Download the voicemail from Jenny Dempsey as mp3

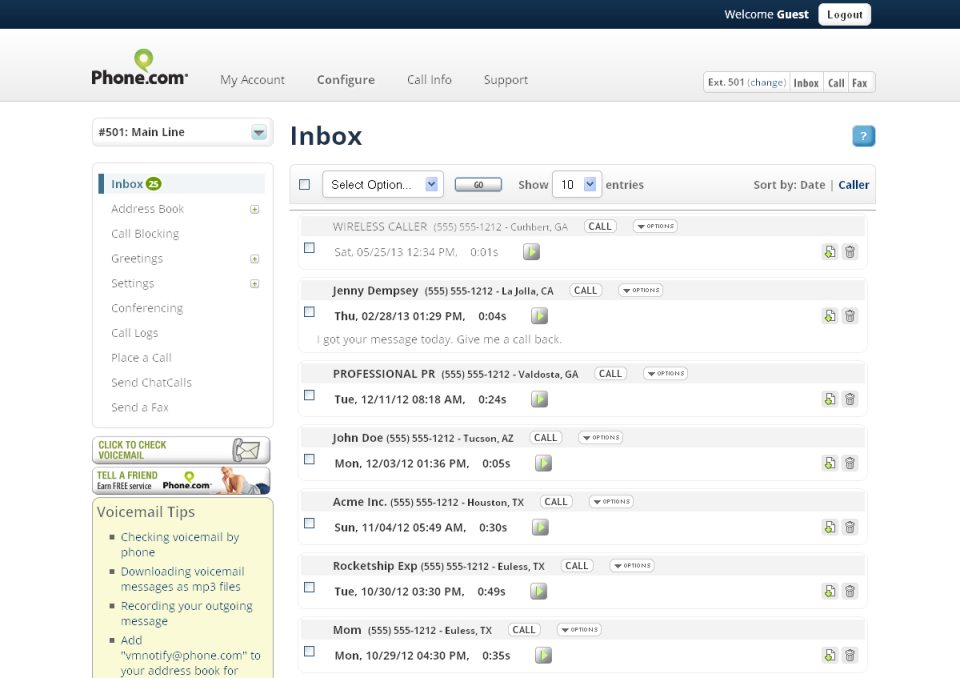[x=829, y=315]
